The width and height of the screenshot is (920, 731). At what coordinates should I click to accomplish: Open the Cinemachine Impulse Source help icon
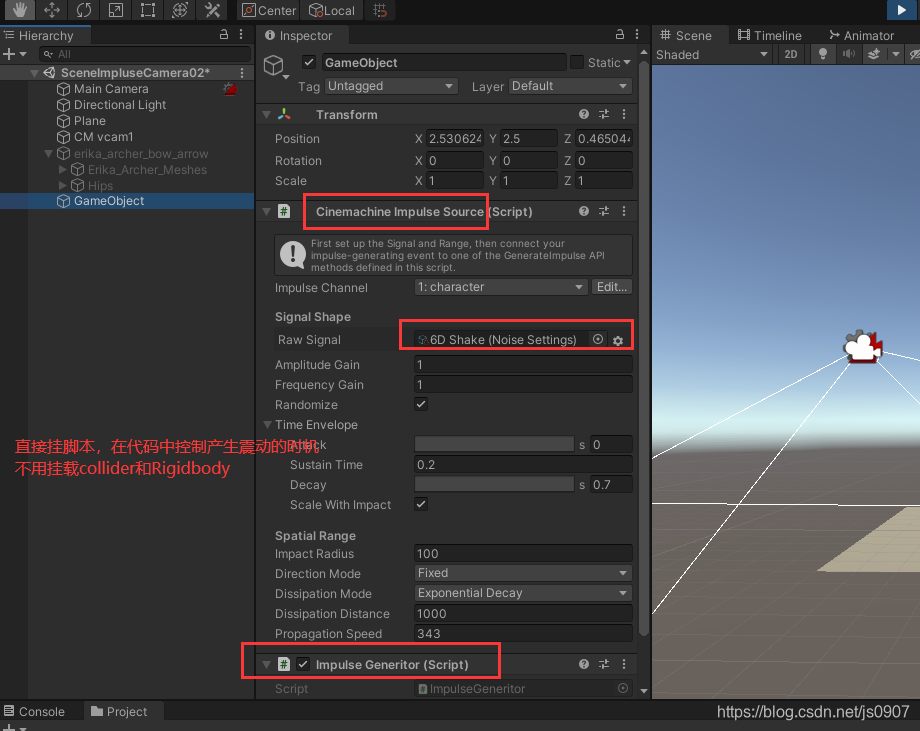point(584,211)
